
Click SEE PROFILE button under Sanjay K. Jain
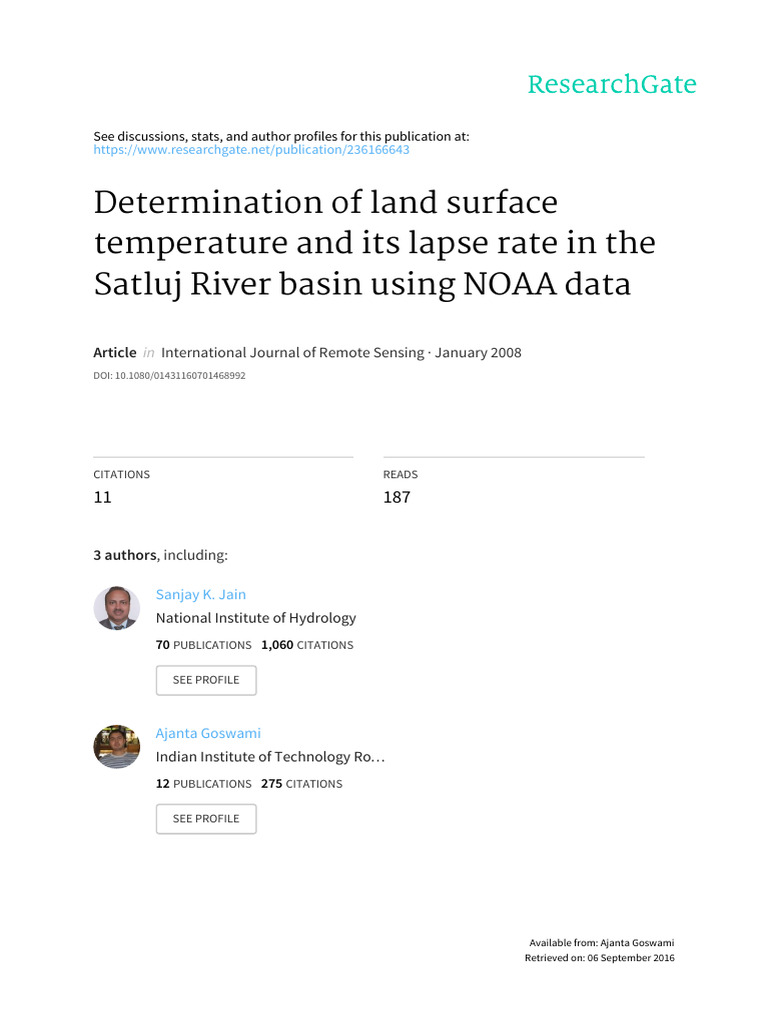(x=206, y=680)
